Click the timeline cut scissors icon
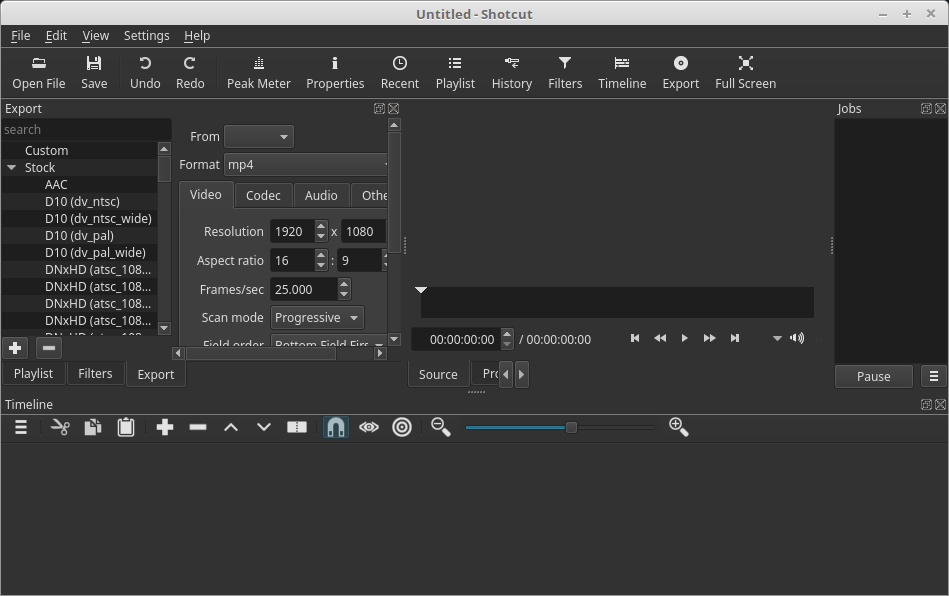This screenshot has height=596, width=949. [60, 428]
